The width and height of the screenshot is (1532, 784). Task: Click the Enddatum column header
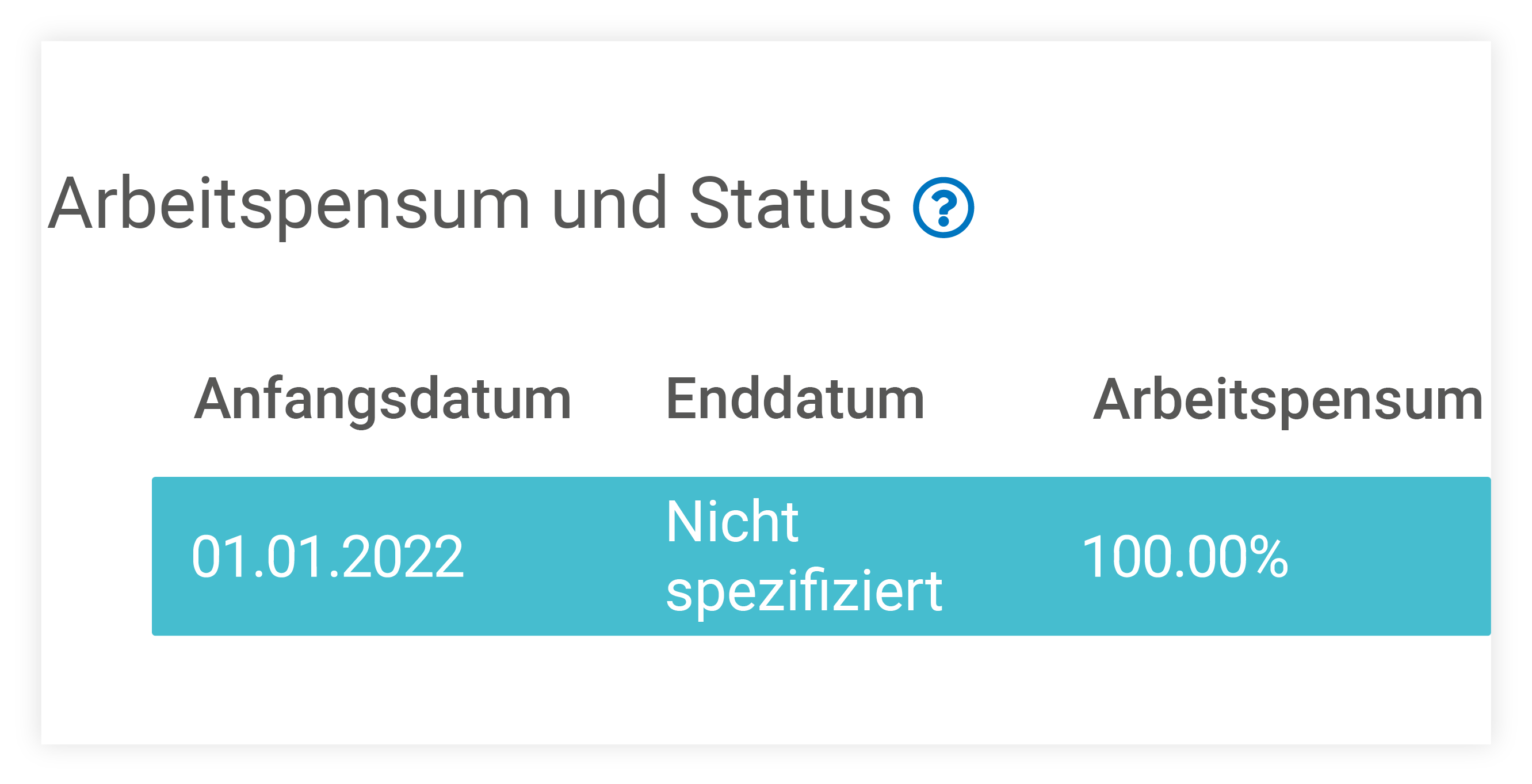coord(794,400)
